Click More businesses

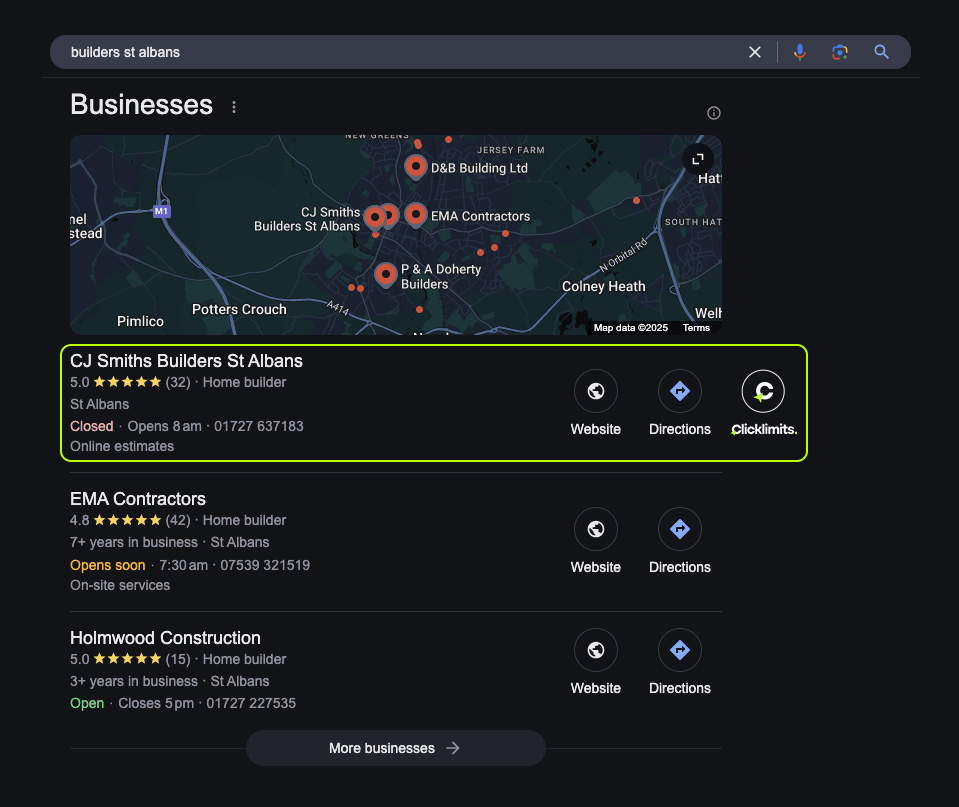tap(395, 747)
